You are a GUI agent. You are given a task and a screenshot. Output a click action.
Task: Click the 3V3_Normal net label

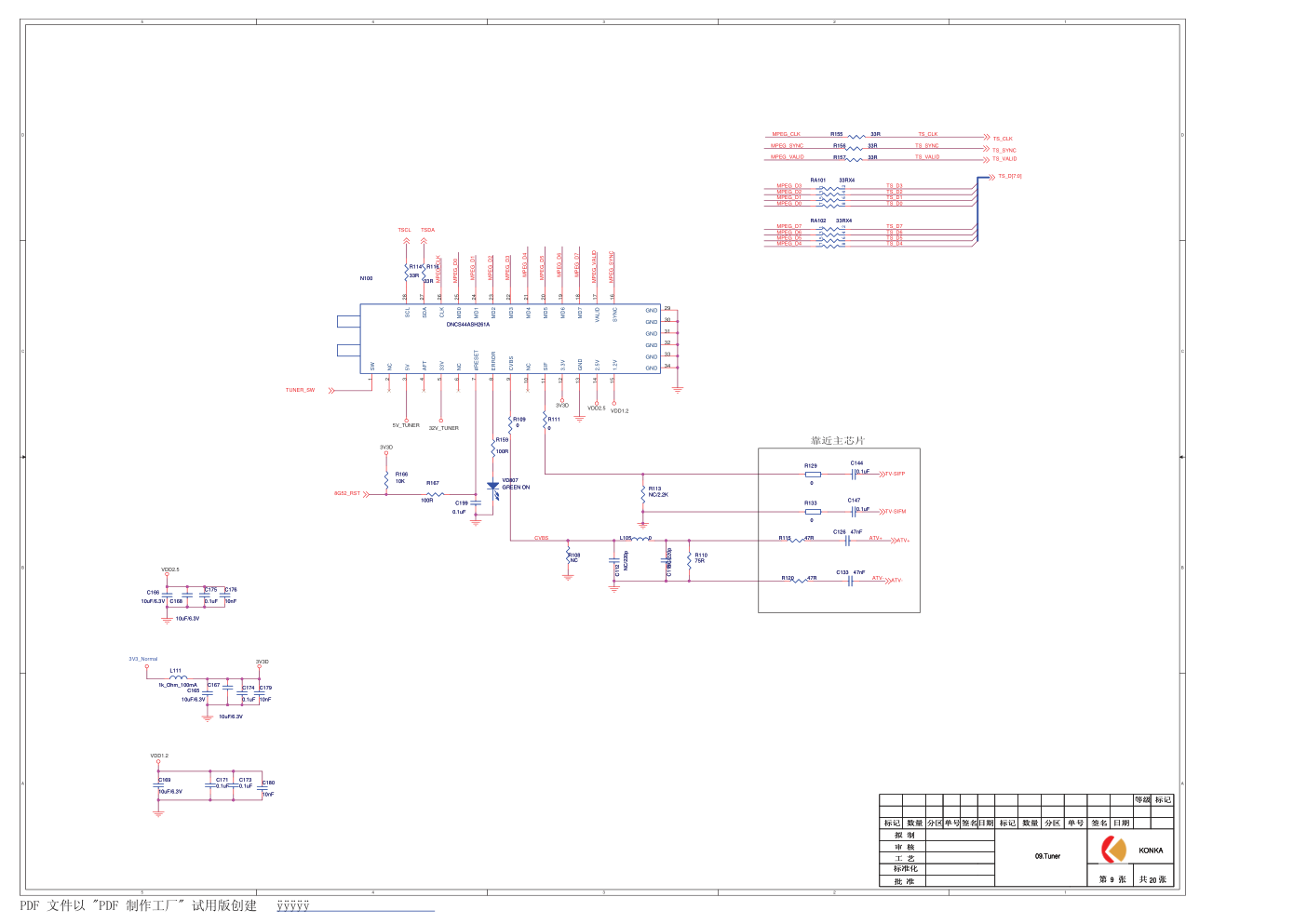coord(143,659)
